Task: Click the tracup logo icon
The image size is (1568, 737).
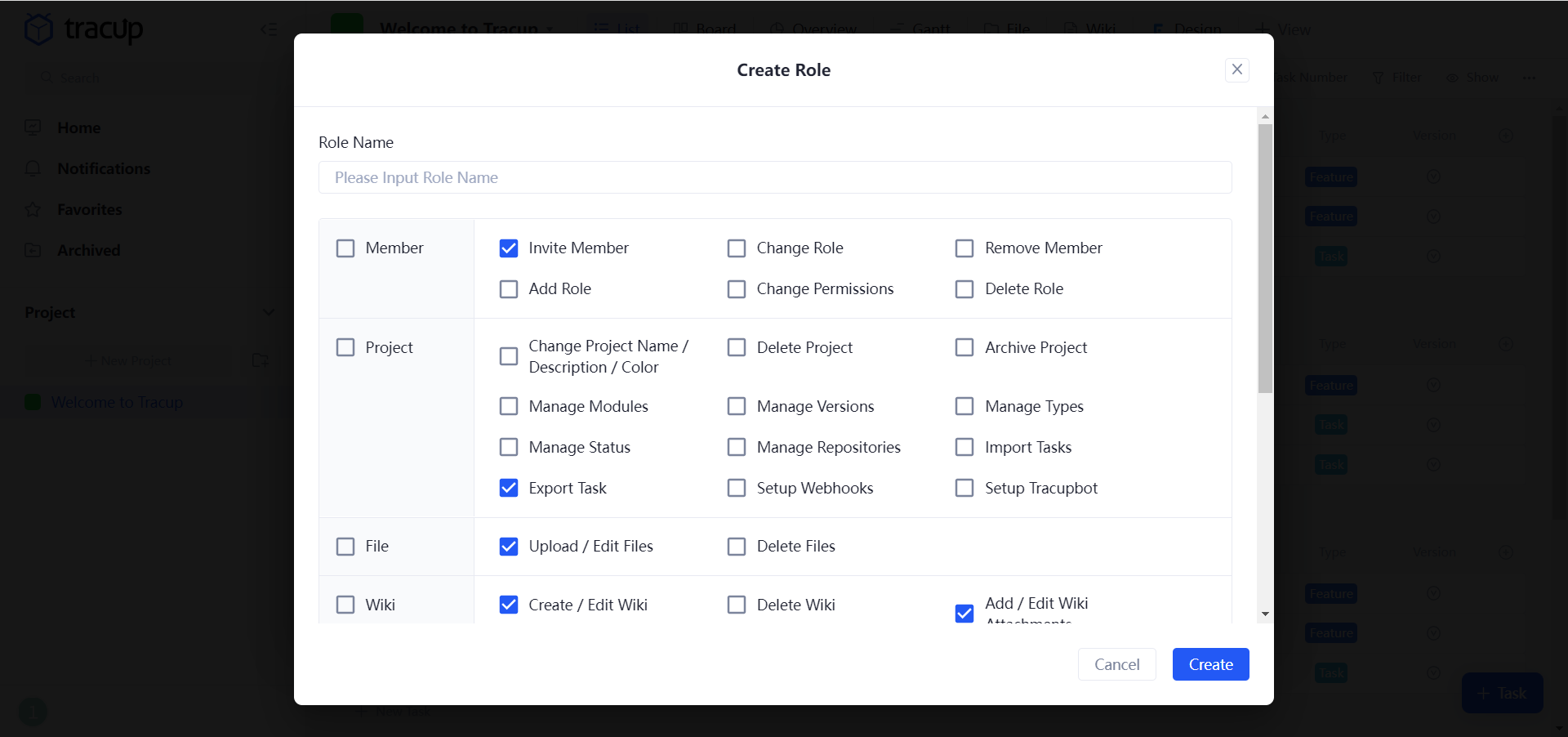Action: click(38, 29)
